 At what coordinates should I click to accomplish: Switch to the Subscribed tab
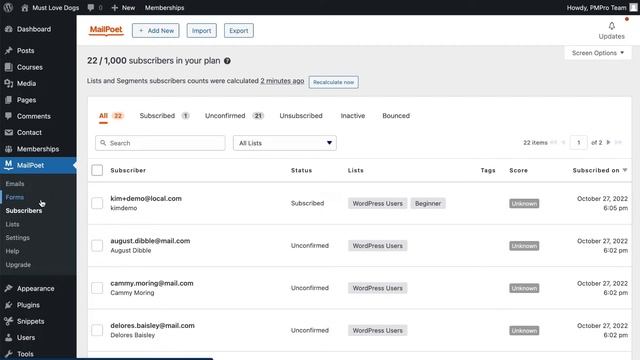[164, 116]
